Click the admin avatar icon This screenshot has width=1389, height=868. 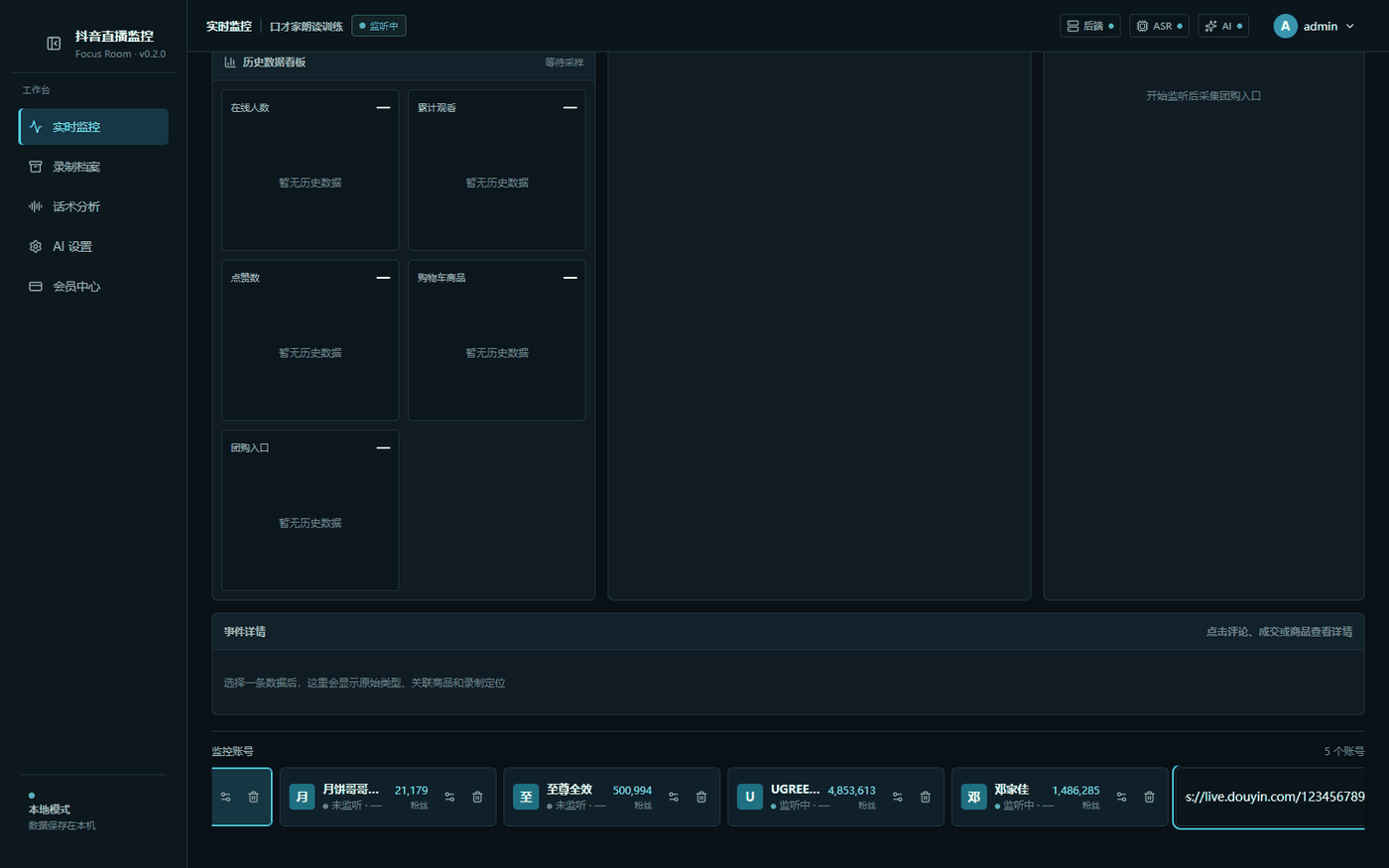1285,26
